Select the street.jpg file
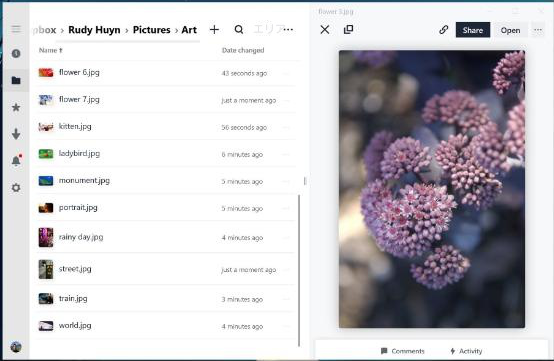This screenshot has width=554, height=361. click(x=165, y=269)
